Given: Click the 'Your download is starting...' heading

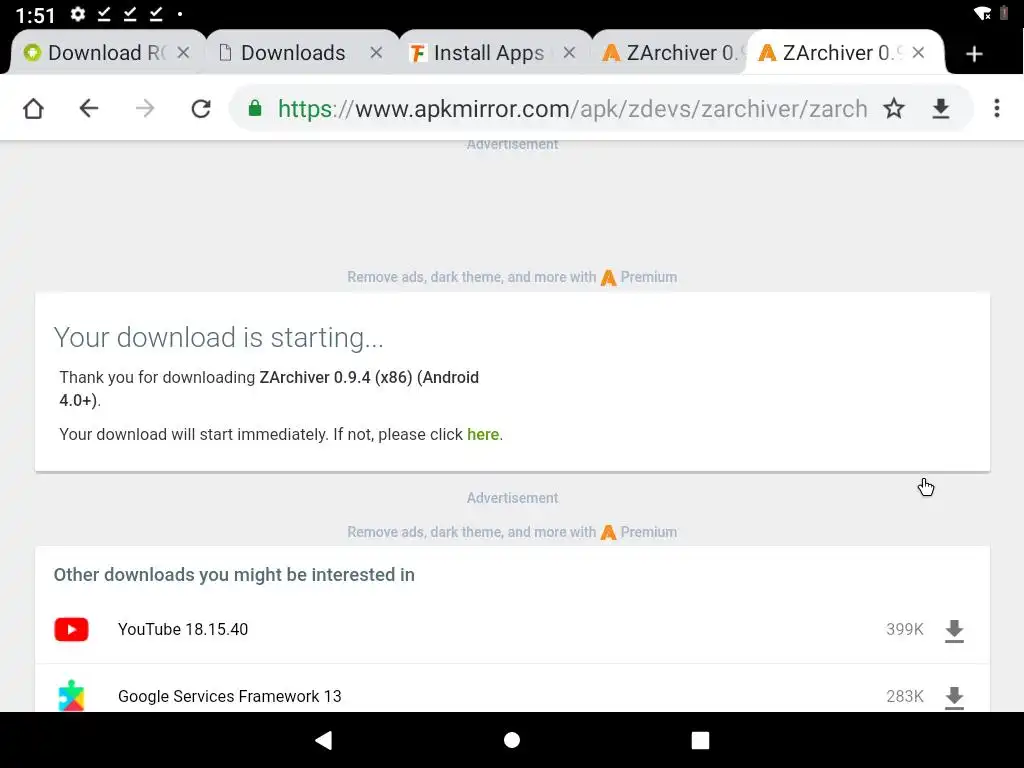Looking at the screenshot, I should [x=218, y=338].
